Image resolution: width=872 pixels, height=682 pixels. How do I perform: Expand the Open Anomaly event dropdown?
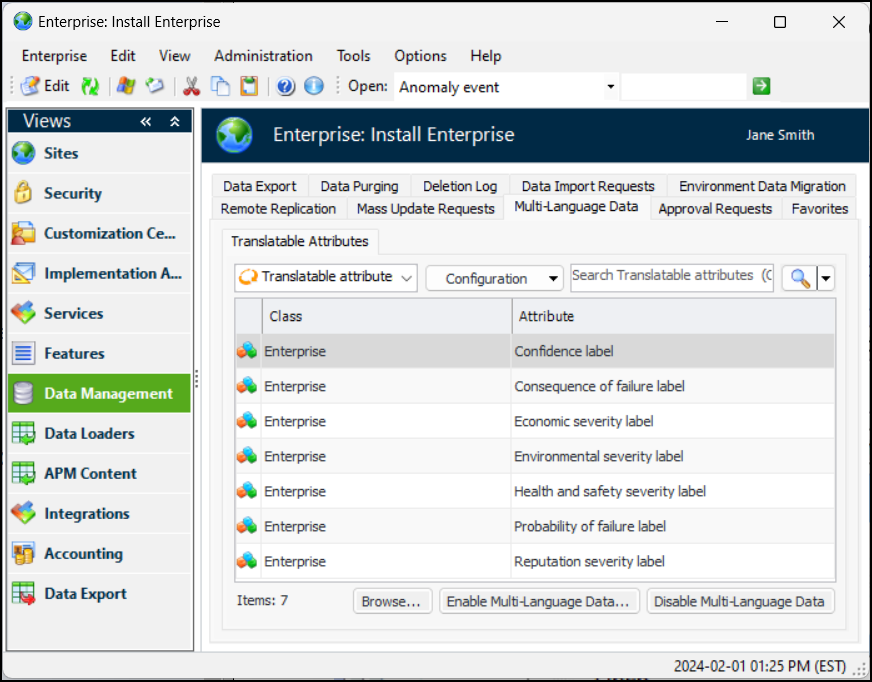coord(610,87)
